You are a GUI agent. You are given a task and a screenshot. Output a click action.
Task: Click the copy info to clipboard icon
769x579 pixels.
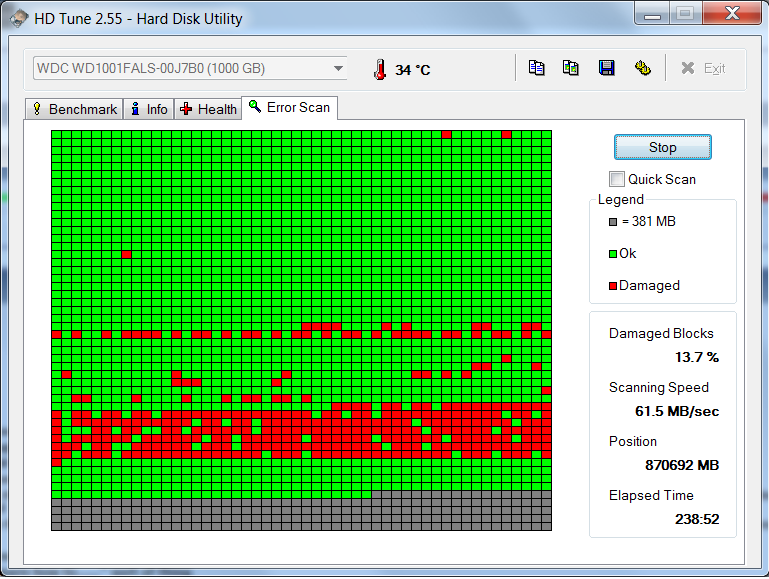point(537,68)
